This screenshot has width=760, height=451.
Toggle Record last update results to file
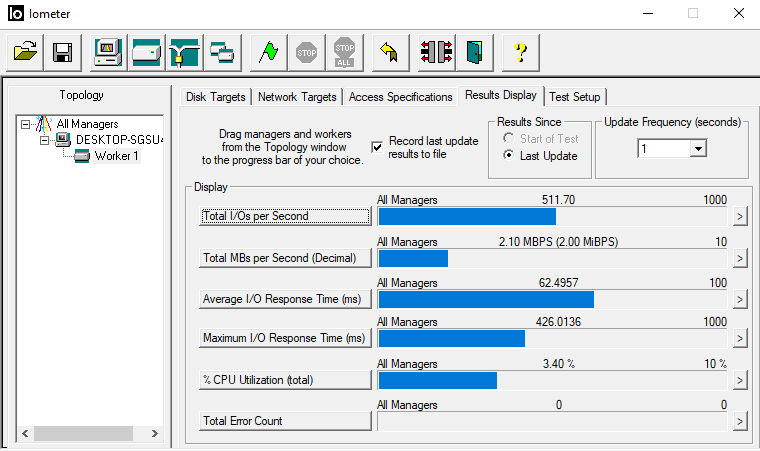click(x=377, y=147)
